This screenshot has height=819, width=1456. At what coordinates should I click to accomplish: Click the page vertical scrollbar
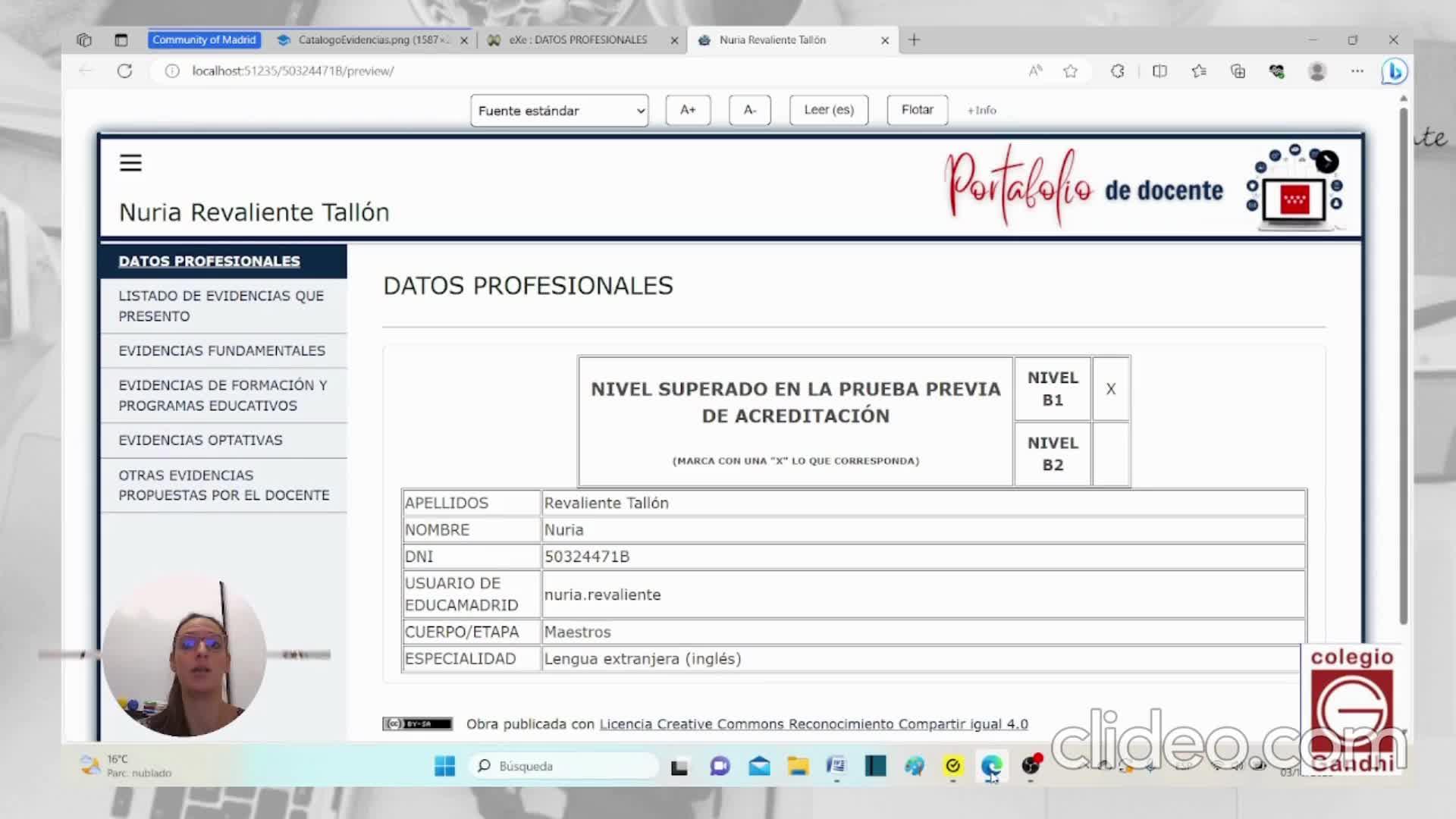point(1403,364)
